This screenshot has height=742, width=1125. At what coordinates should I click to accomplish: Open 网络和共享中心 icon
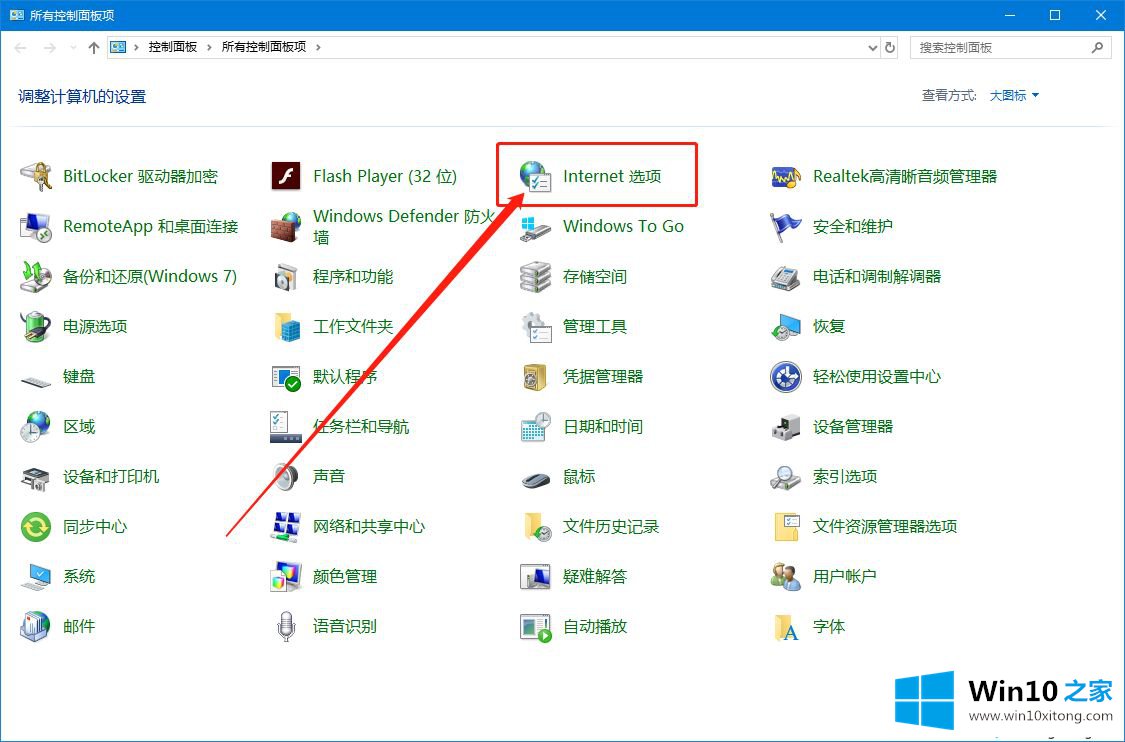(286, 527)
